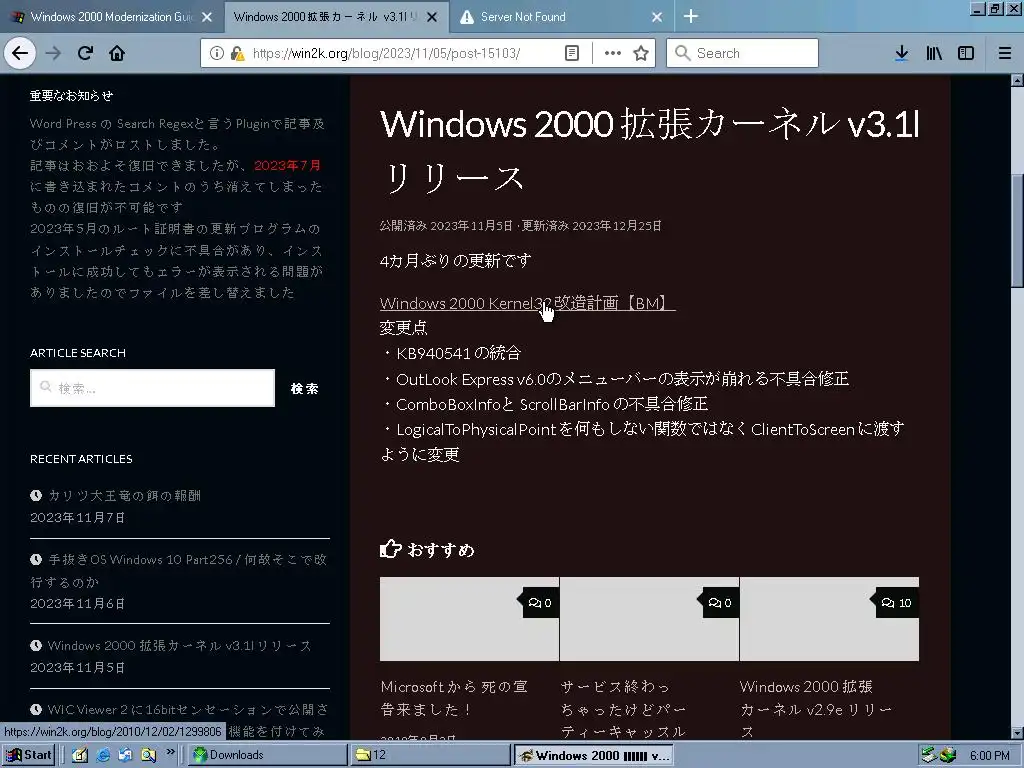Open recommended post サービス終わっちゃったけど

tap(623, 709)
